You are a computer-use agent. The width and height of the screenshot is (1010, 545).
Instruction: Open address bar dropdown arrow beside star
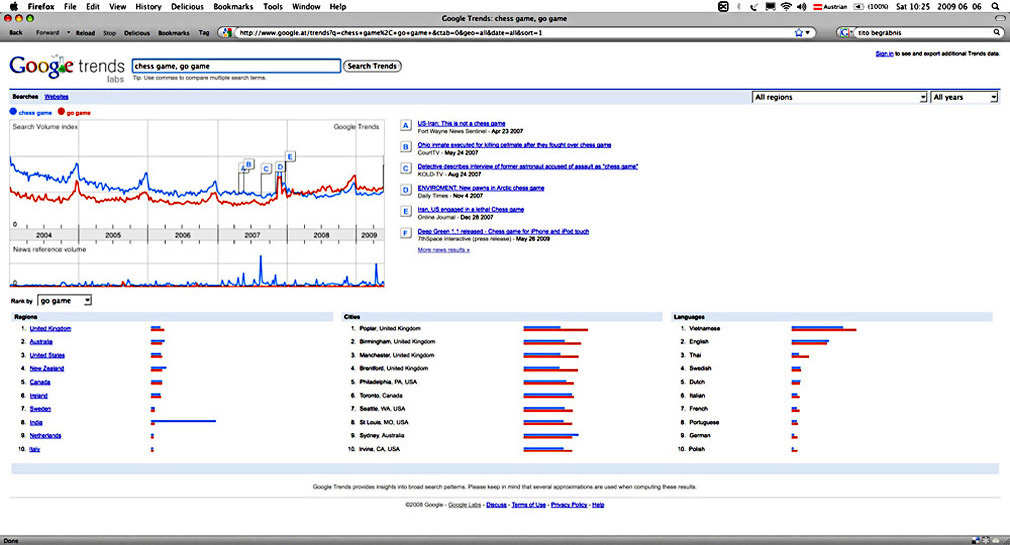(x=808, y=32)
